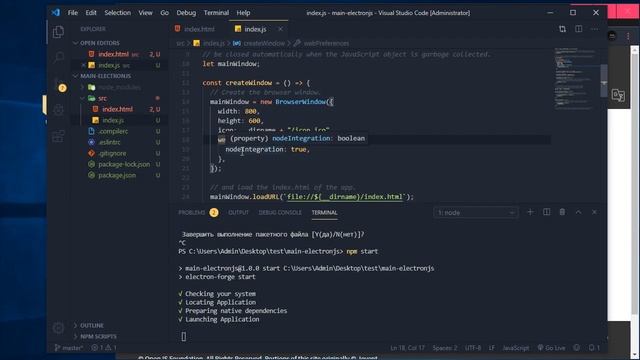Click the editor vertical scrollbar
Screen dimensions: 640x360
(604, 81)
